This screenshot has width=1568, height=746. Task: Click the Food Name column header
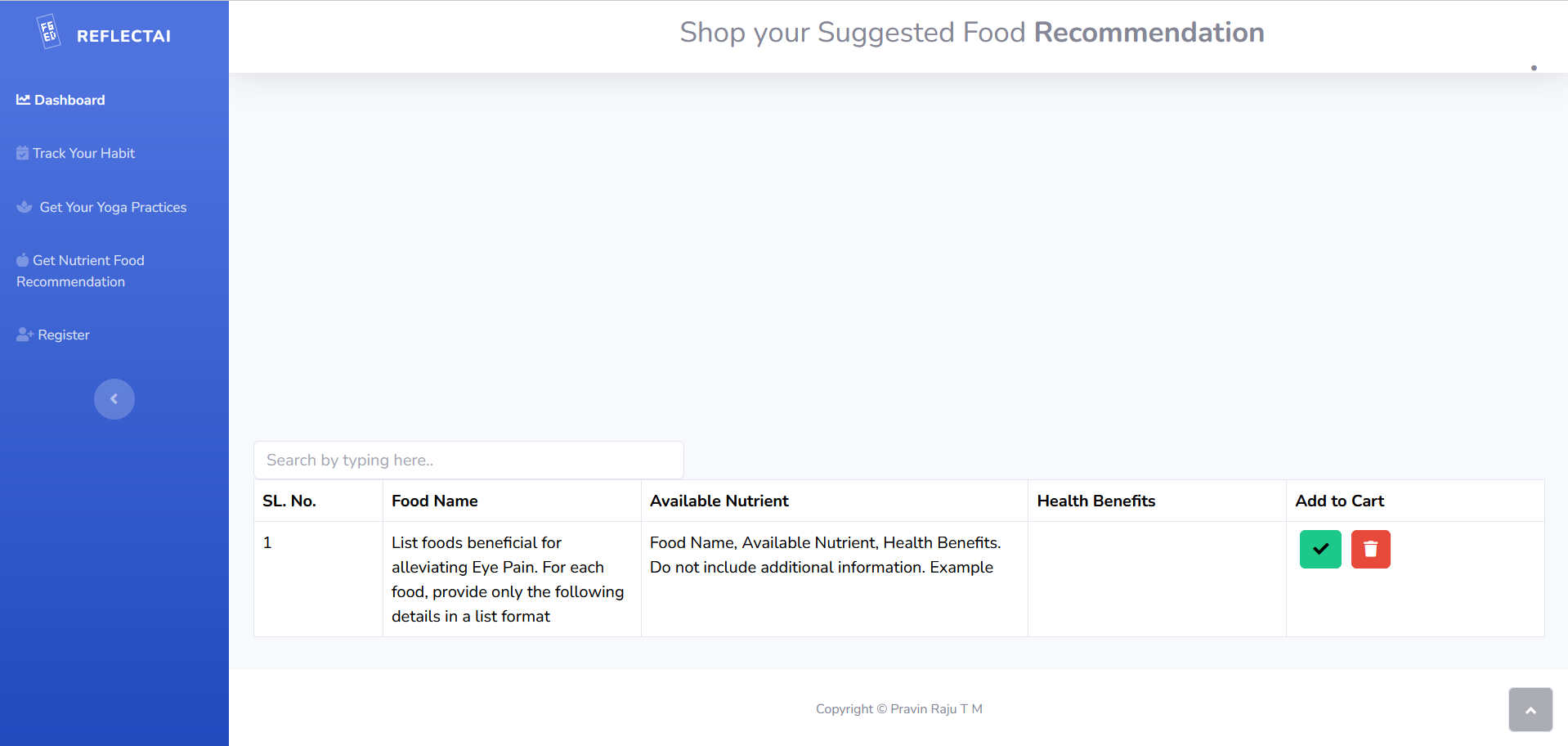[x=434, y=501]
